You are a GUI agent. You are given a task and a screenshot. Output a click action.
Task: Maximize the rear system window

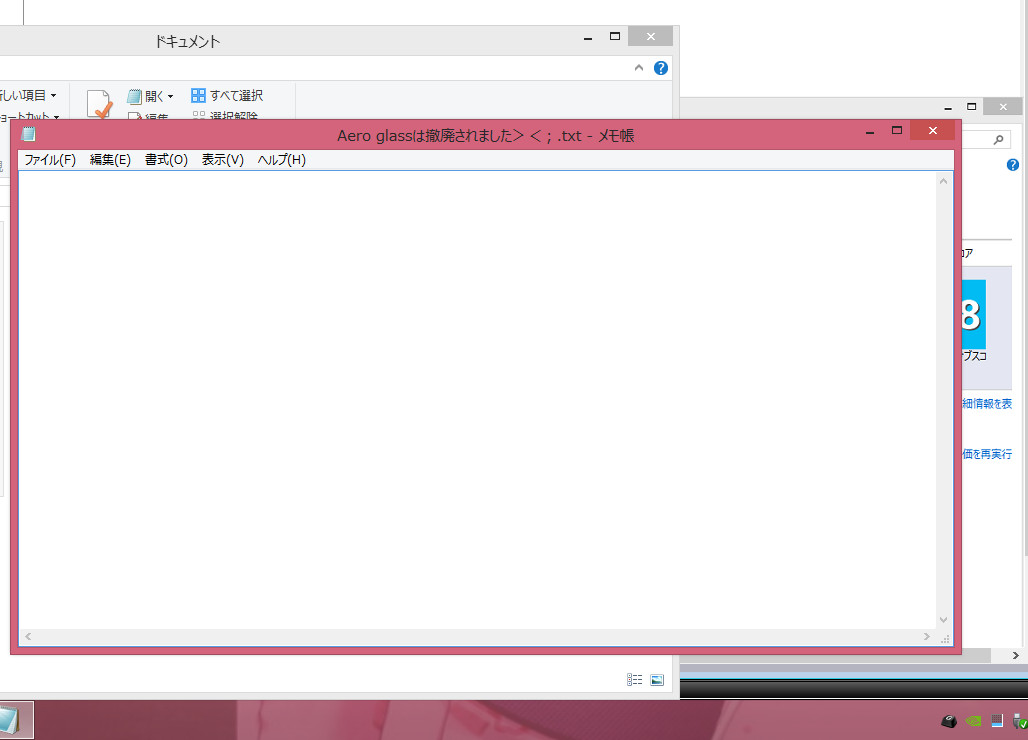click(972, 107)
